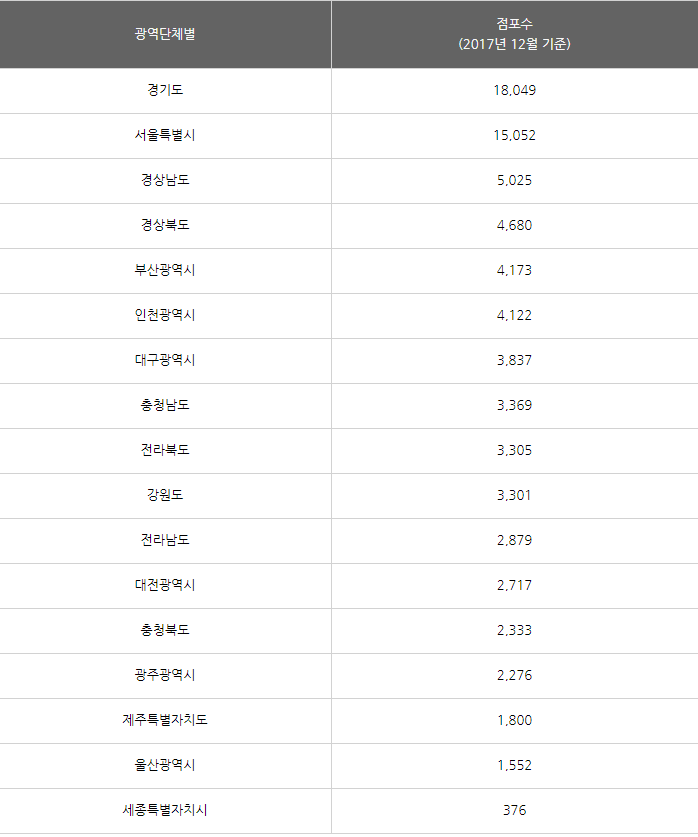
Task: Select the 경상남도 row label
Action: (165, 180)
